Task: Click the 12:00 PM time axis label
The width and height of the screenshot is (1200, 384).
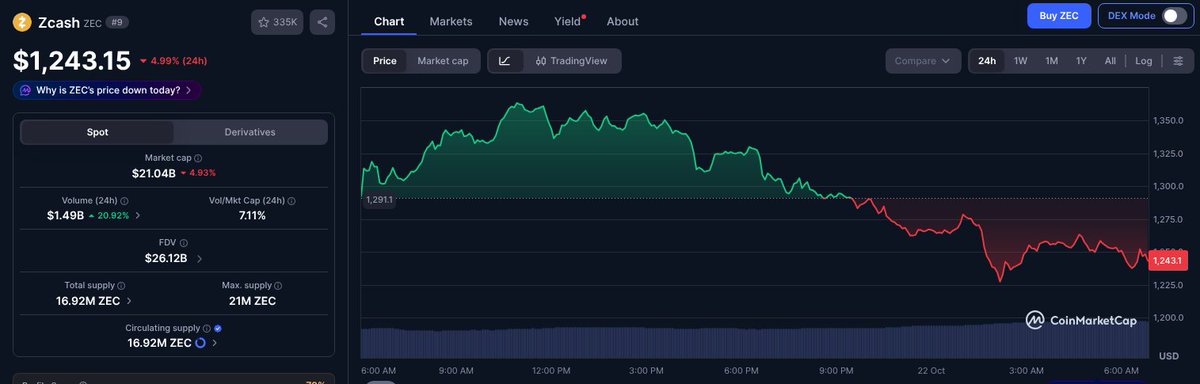Action: tap(551, 370)
